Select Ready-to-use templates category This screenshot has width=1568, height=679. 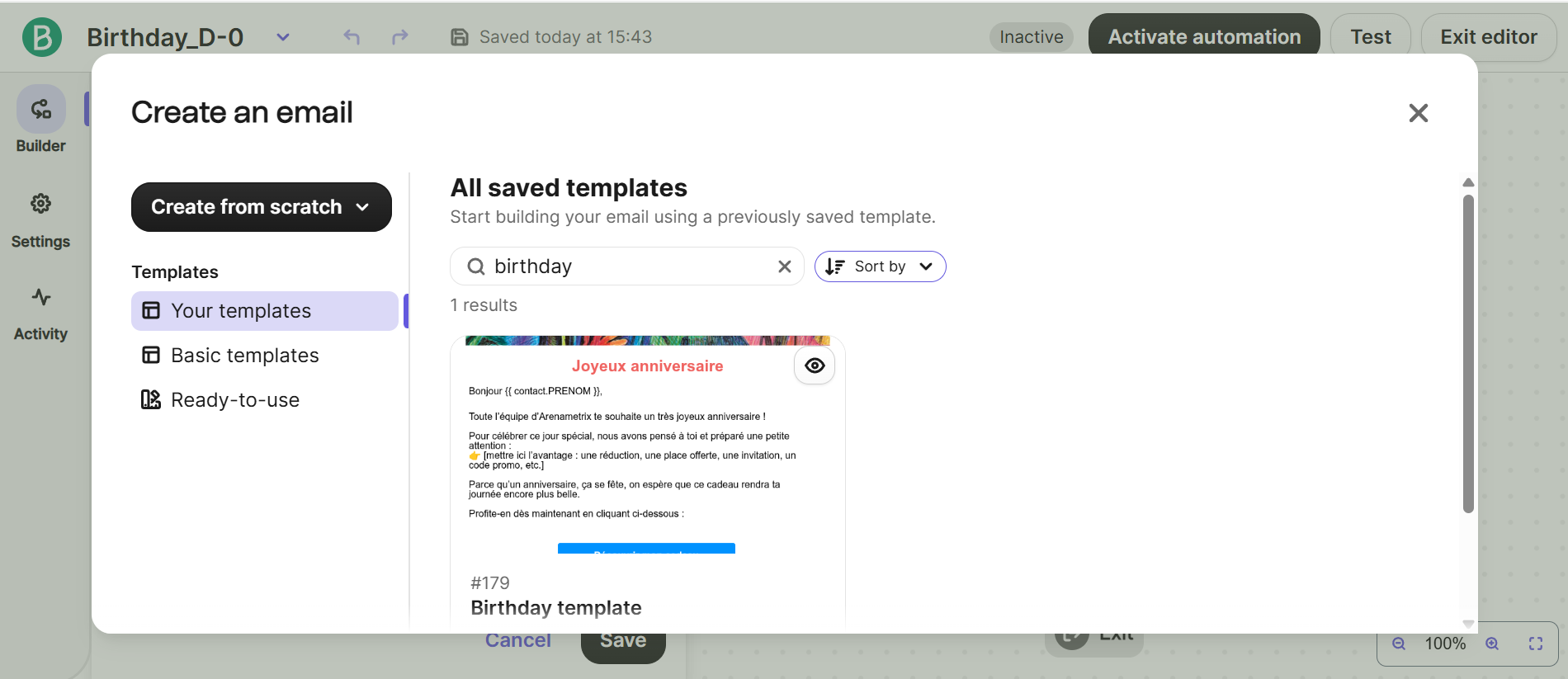click(234, 400)
